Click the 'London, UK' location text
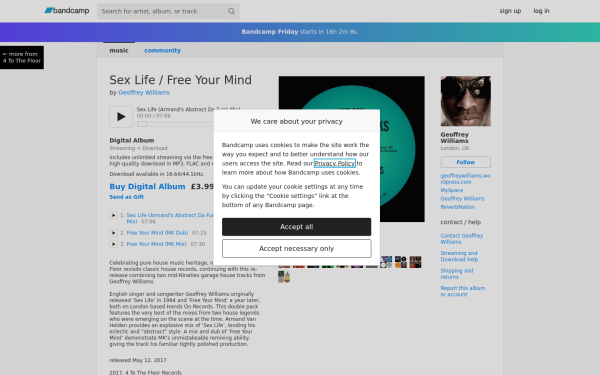Screen dimensions: 600x375 coord(455,148)
